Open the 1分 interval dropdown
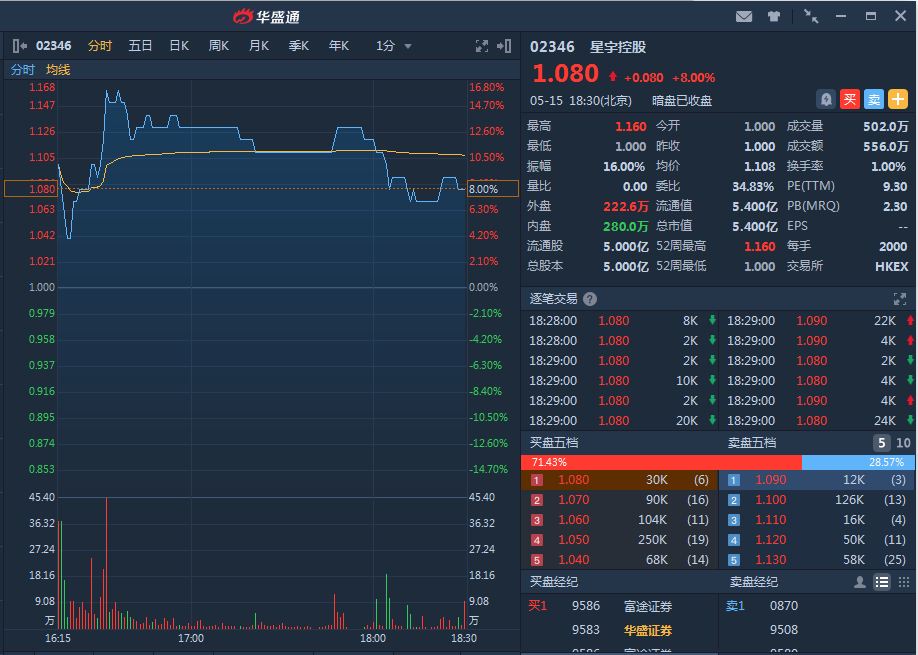 pos(393,46)
